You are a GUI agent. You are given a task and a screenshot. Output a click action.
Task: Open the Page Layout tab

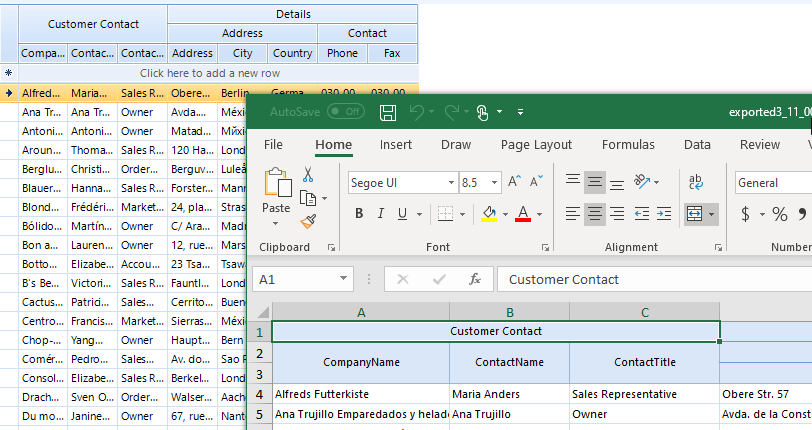[536, 145]
